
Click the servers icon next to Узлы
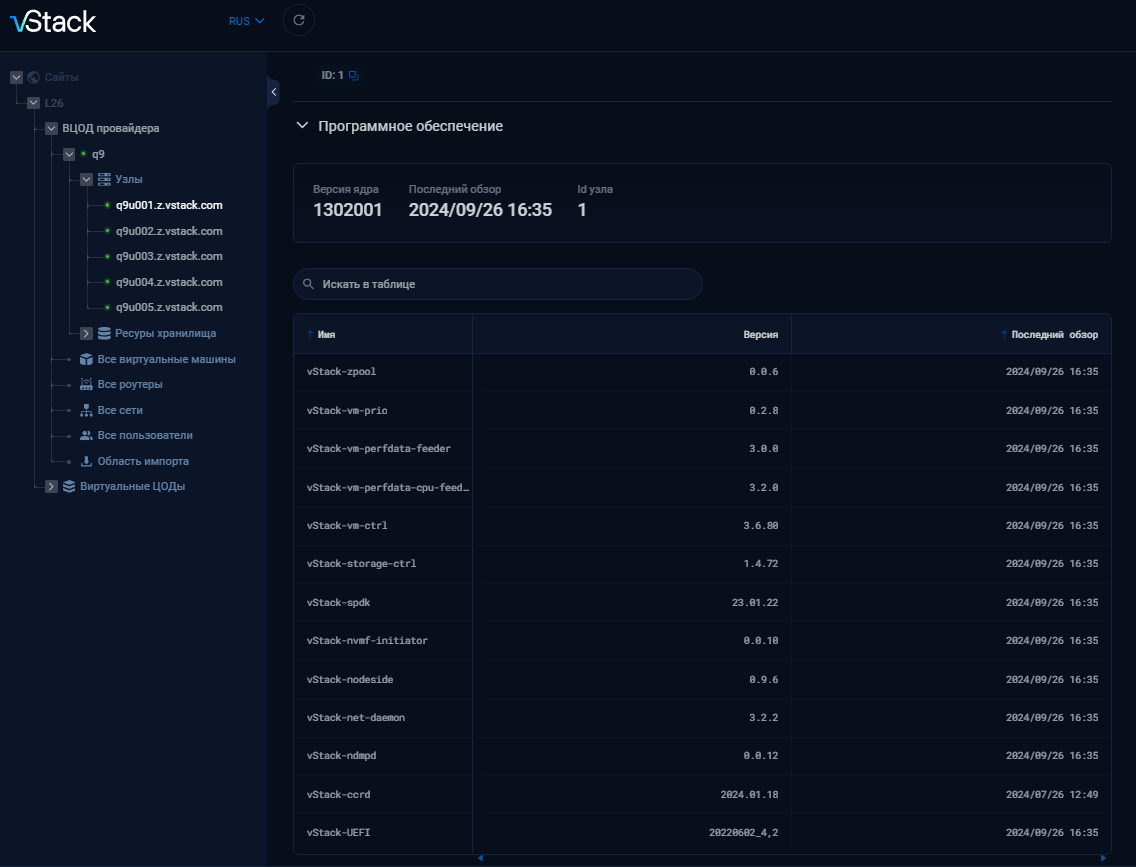[104, 179]
